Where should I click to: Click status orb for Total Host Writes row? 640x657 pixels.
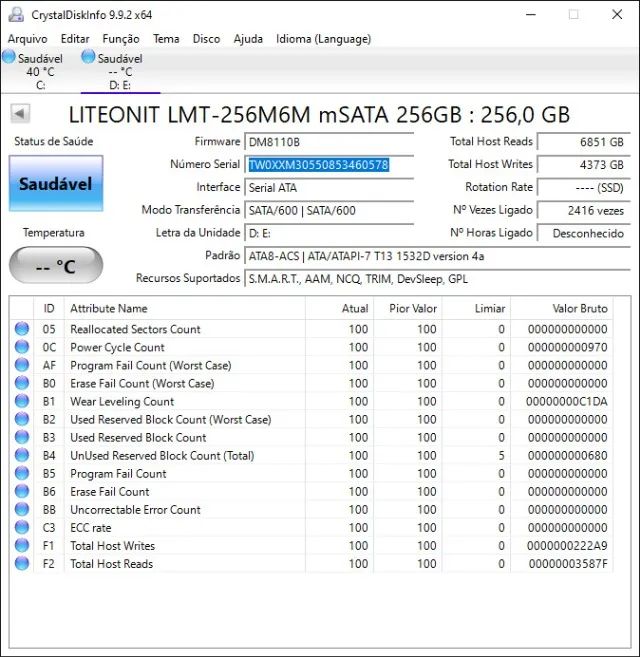point(22,545)
